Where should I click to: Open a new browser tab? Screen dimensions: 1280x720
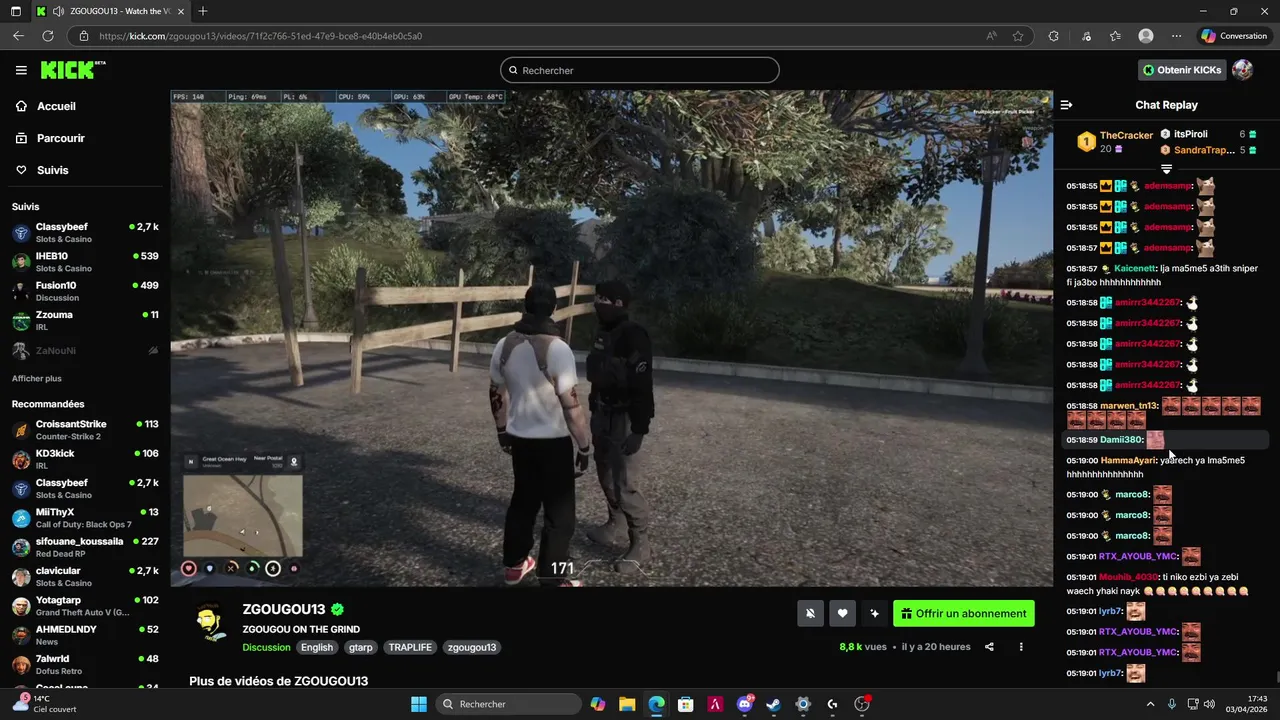[x=203, y=11]
